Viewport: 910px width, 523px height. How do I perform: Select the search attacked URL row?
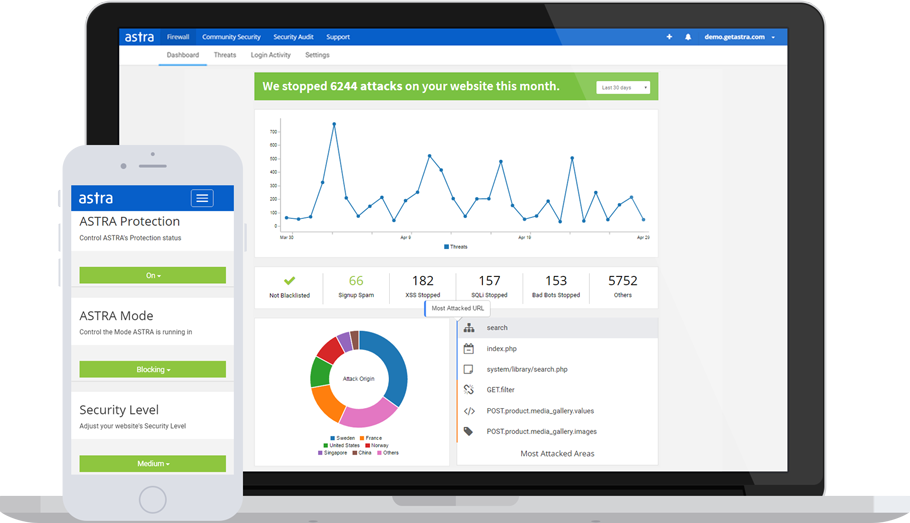click(x=558, y=328)
